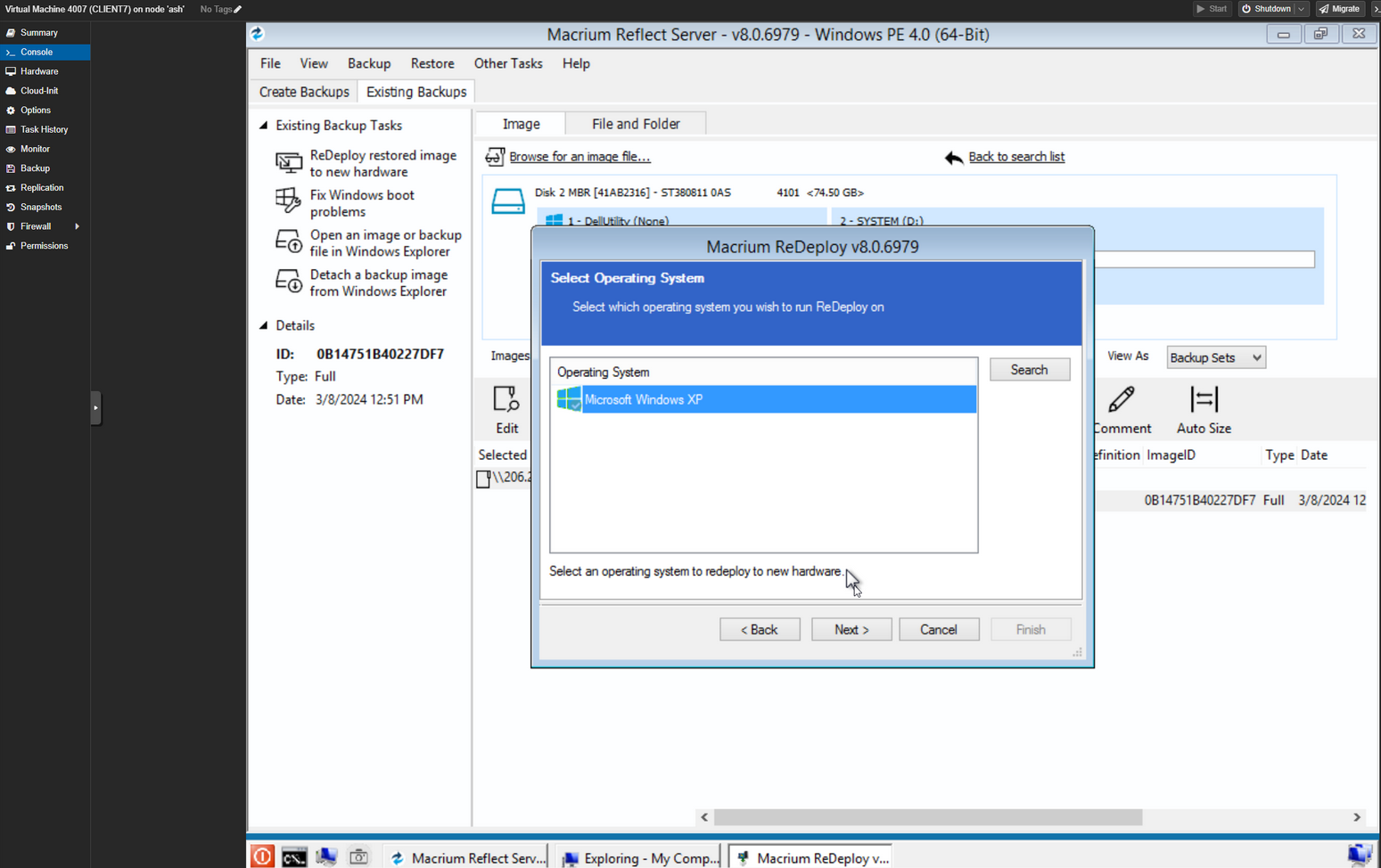The width and height of the screenshot is (1381, 868).
Task: Open the Help menu
Action: [x=576, y=63]
